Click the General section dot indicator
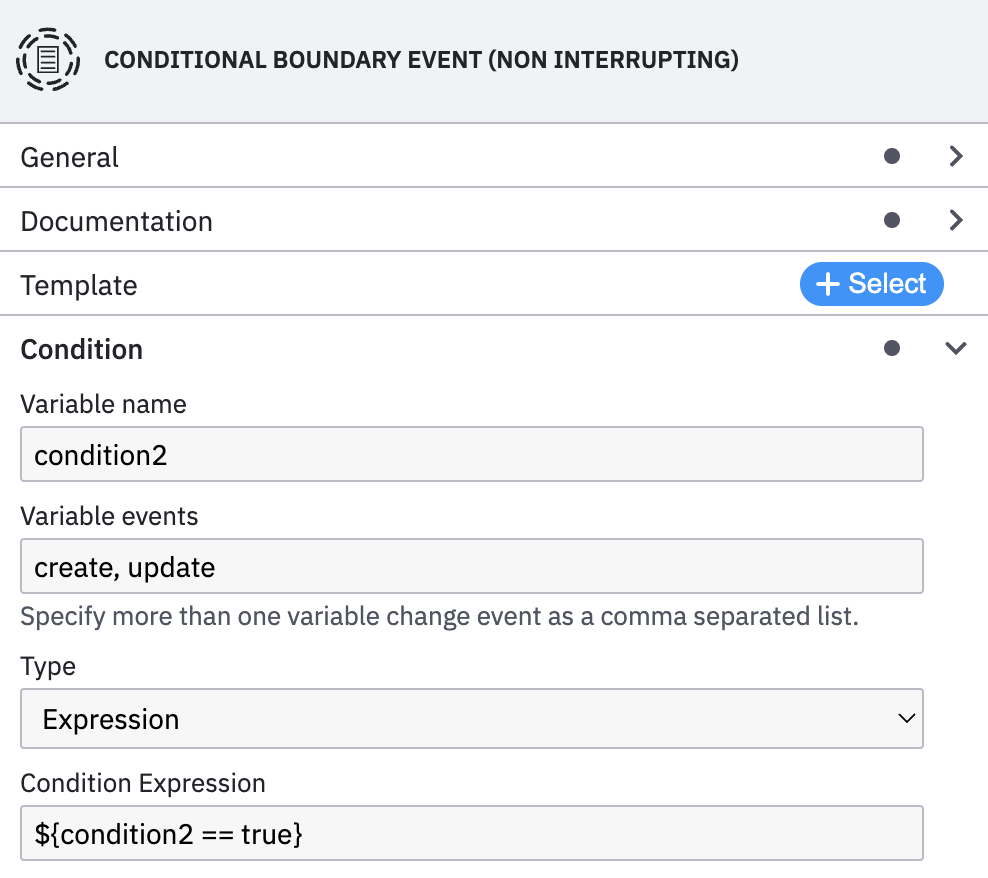The height and width of the screenshot is (878, 988). 892,157
